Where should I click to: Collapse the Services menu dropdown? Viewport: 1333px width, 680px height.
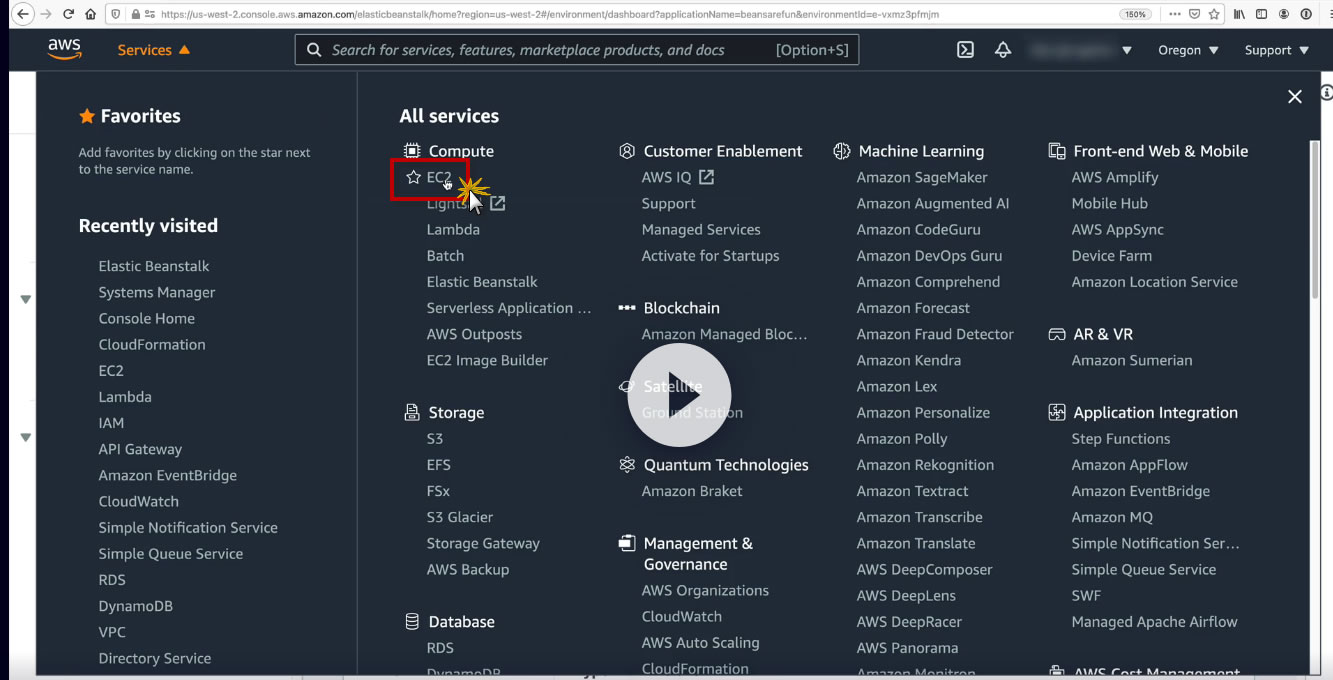[153, 50]
